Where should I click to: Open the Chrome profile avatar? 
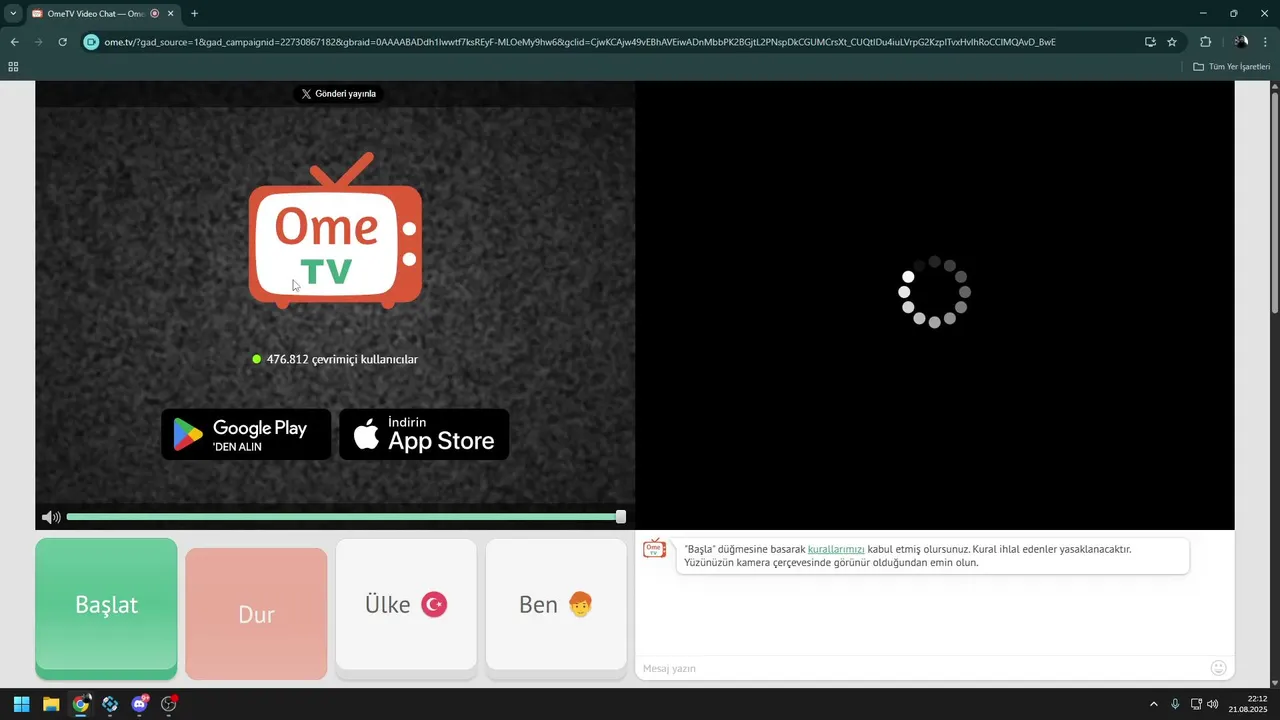coord(1241,42)
